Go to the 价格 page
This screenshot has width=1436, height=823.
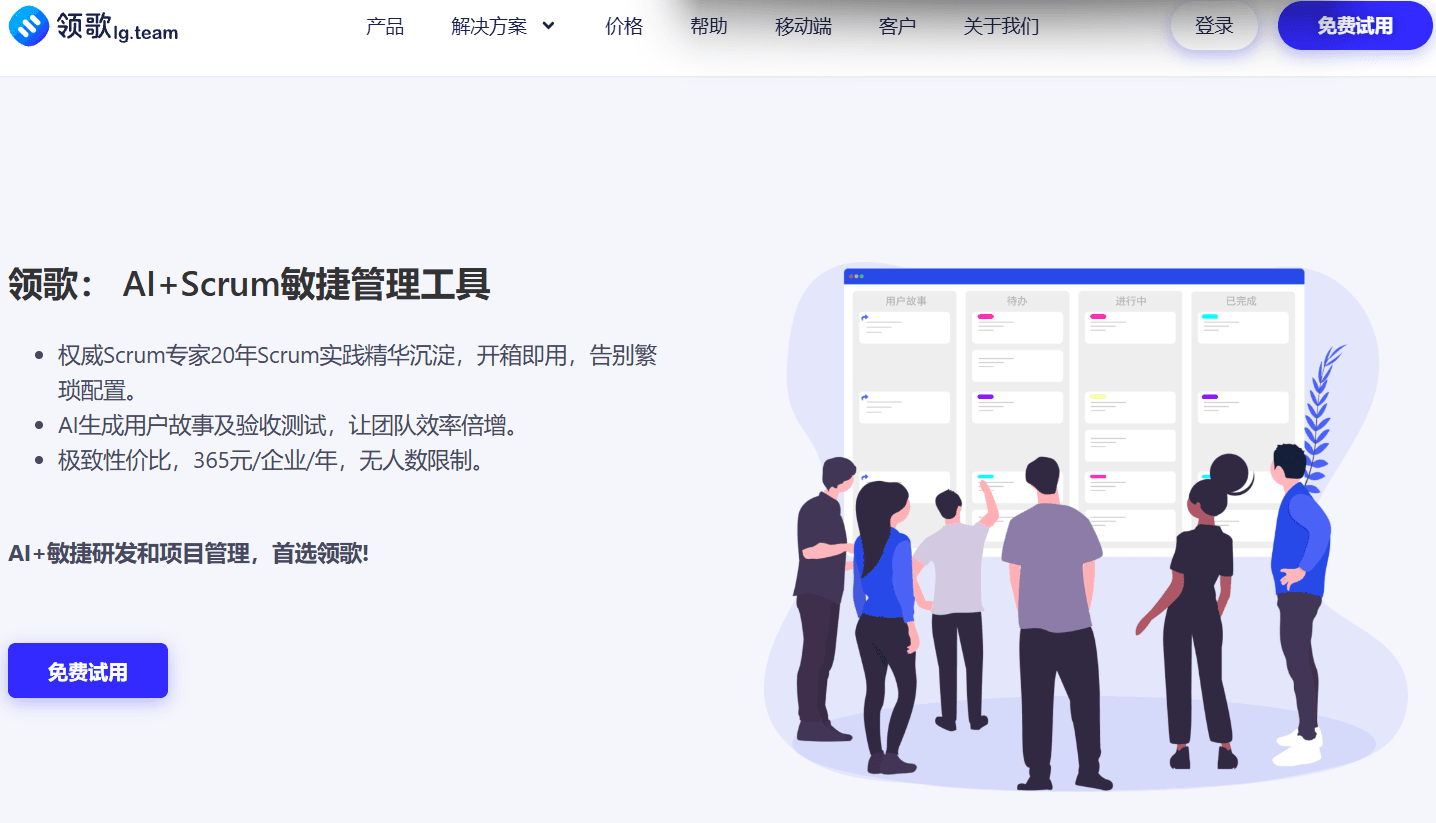point(624,27)
